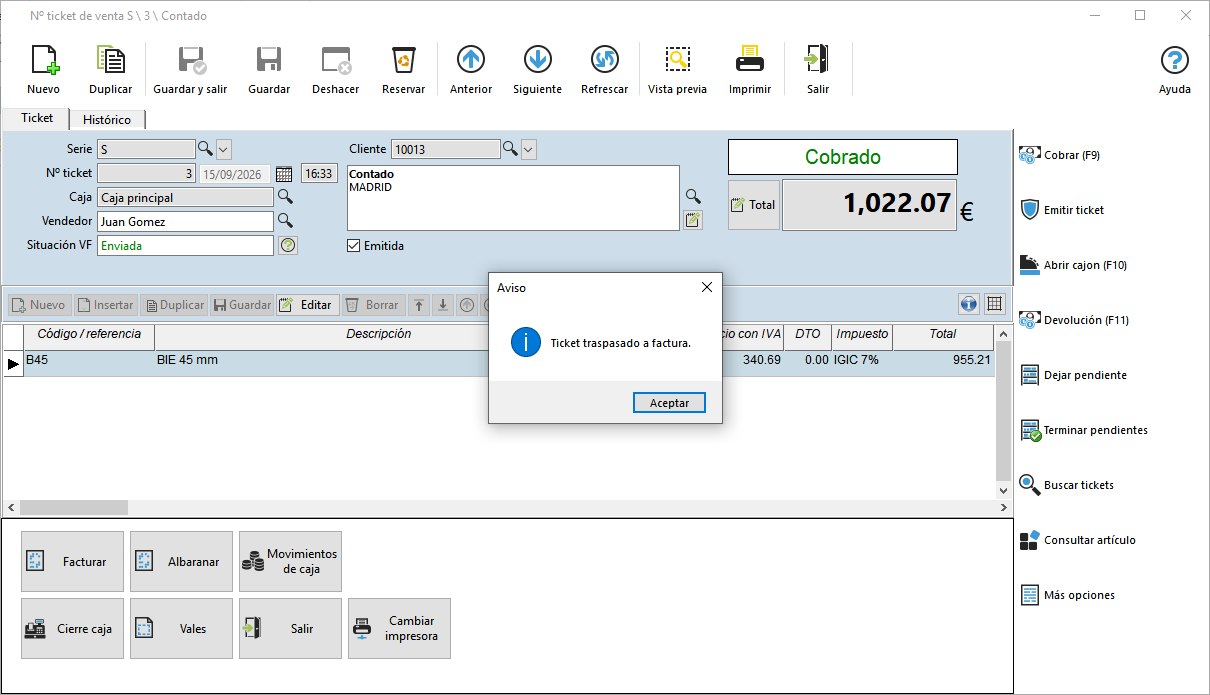Expand the Serie dropdown arrow

tap(224, 149)
